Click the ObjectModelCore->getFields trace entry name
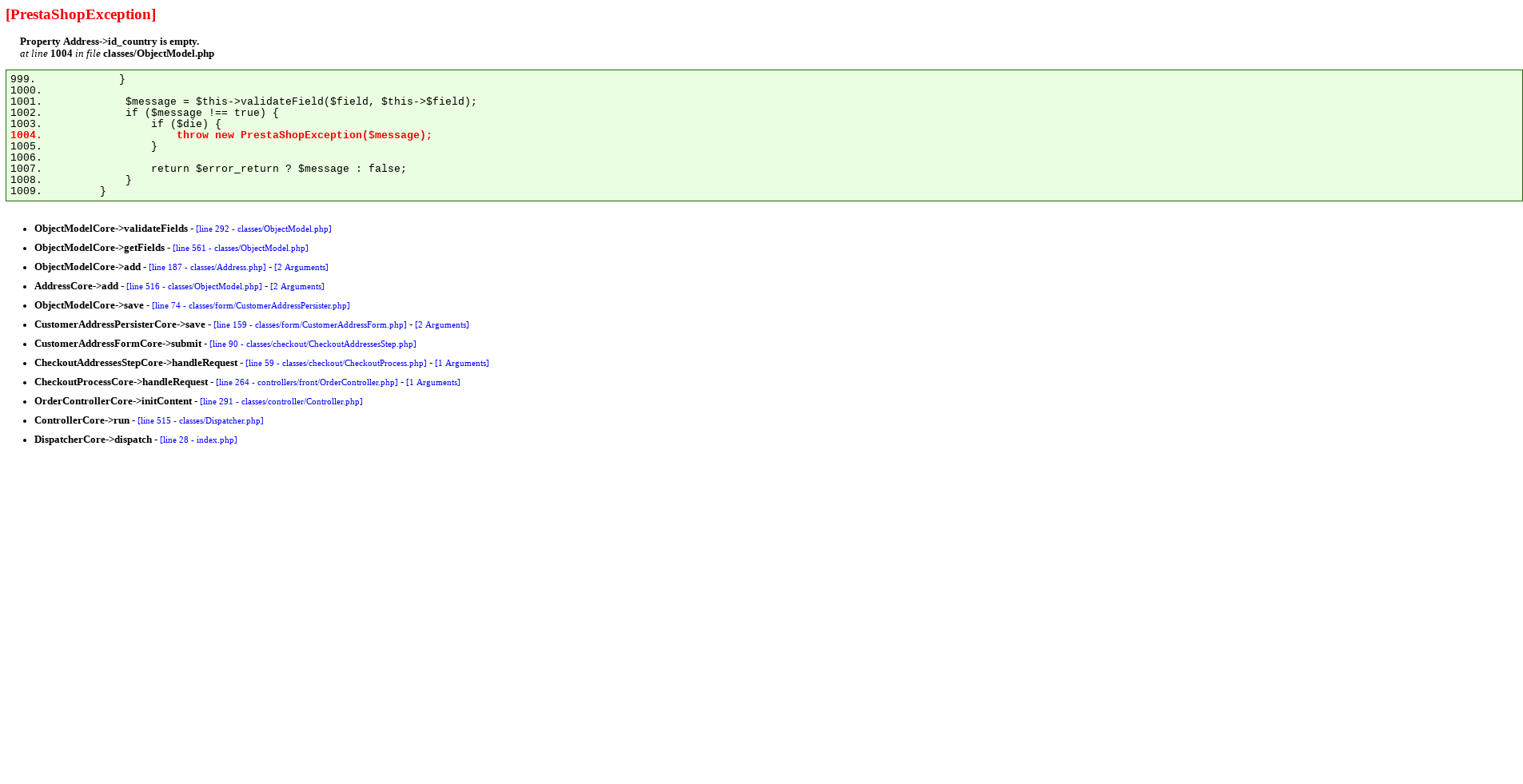 point(99,248)
